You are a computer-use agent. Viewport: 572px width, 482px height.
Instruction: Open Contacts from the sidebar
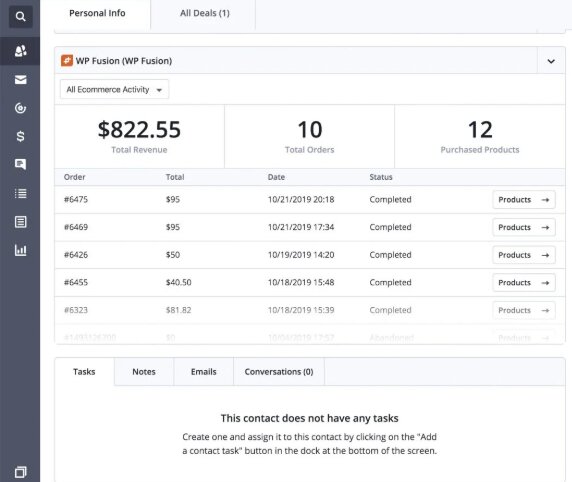click(x=20, y=51)
